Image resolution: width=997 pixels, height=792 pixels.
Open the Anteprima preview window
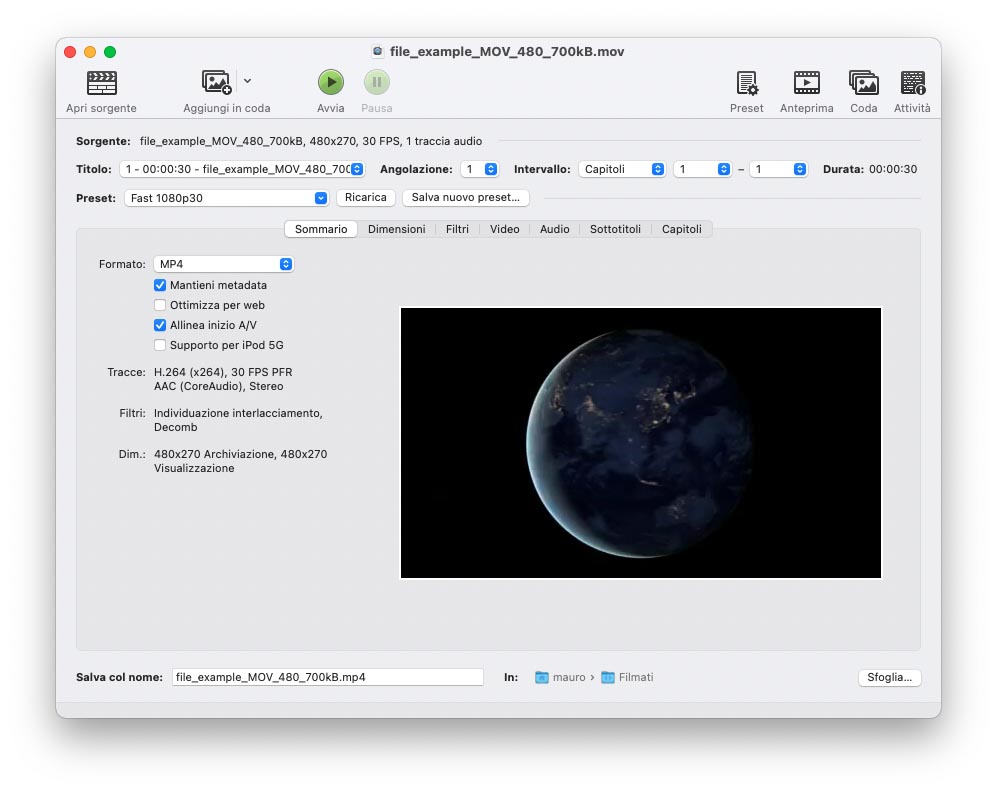pyautogui.click(x=806, y=83)
